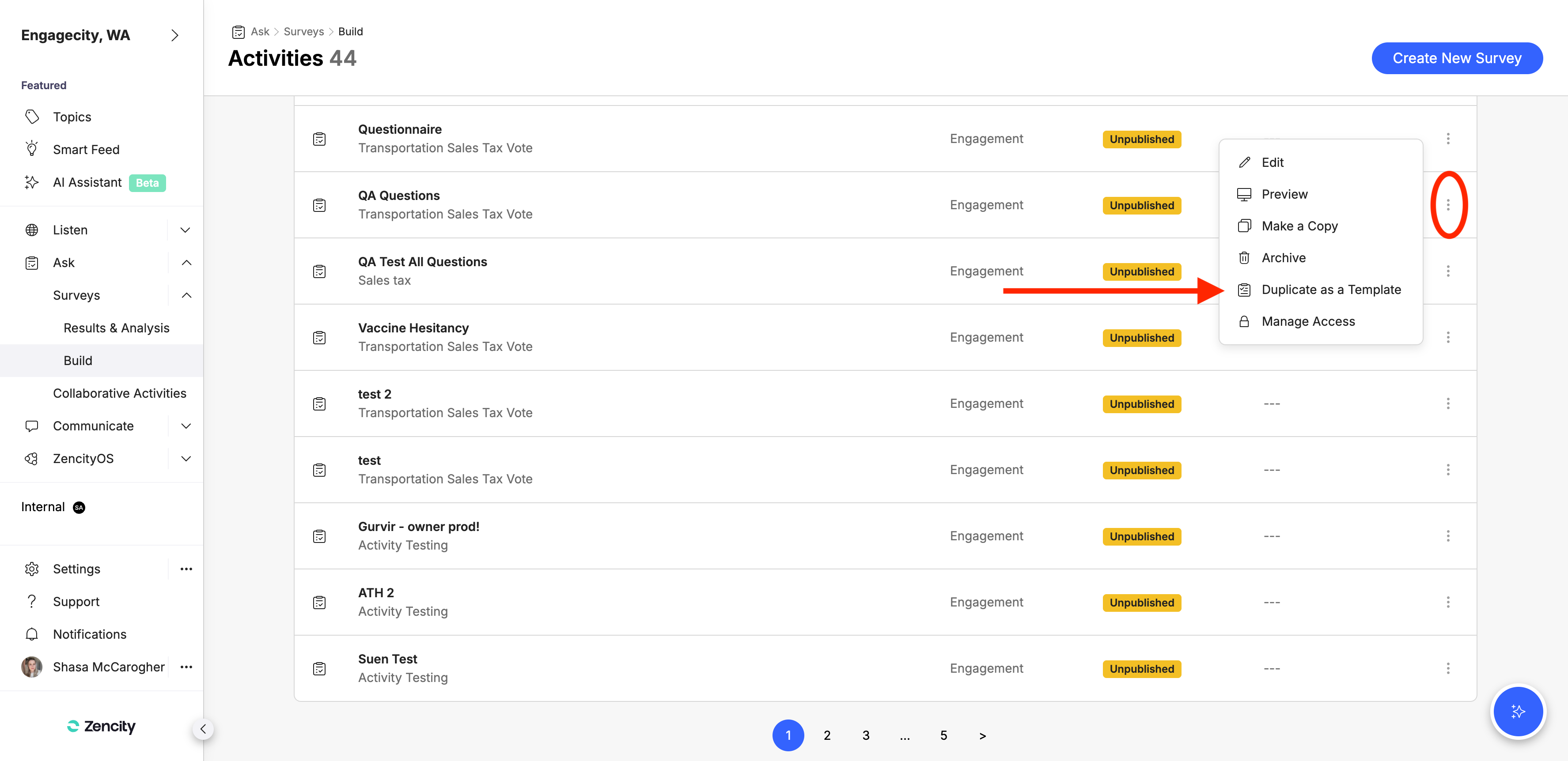Viewport: 1568px width, 761px height.
Task: Choose Archive from the context menu
Action: pyautogui.click(x=1283, y=258)
